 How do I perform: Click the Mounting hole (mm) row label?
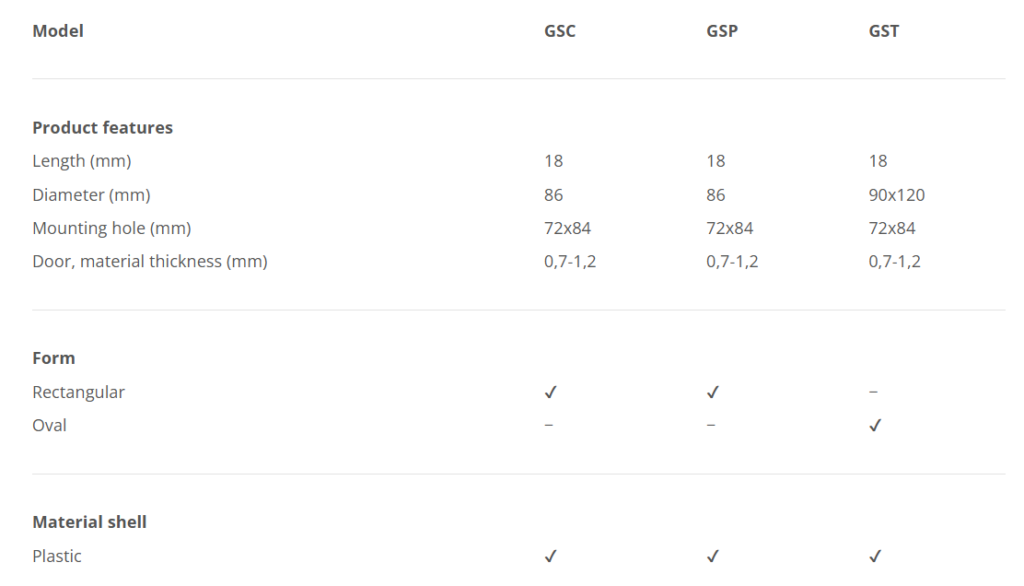[111, 228]
